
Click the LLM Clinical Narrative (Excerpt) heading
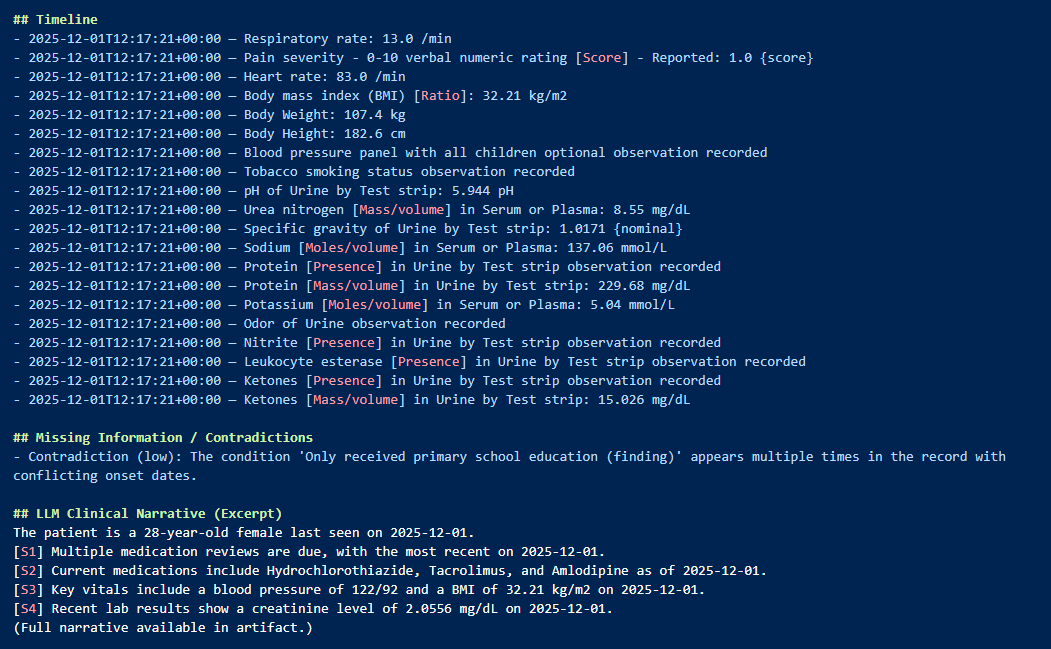click(x=148, y=513)
